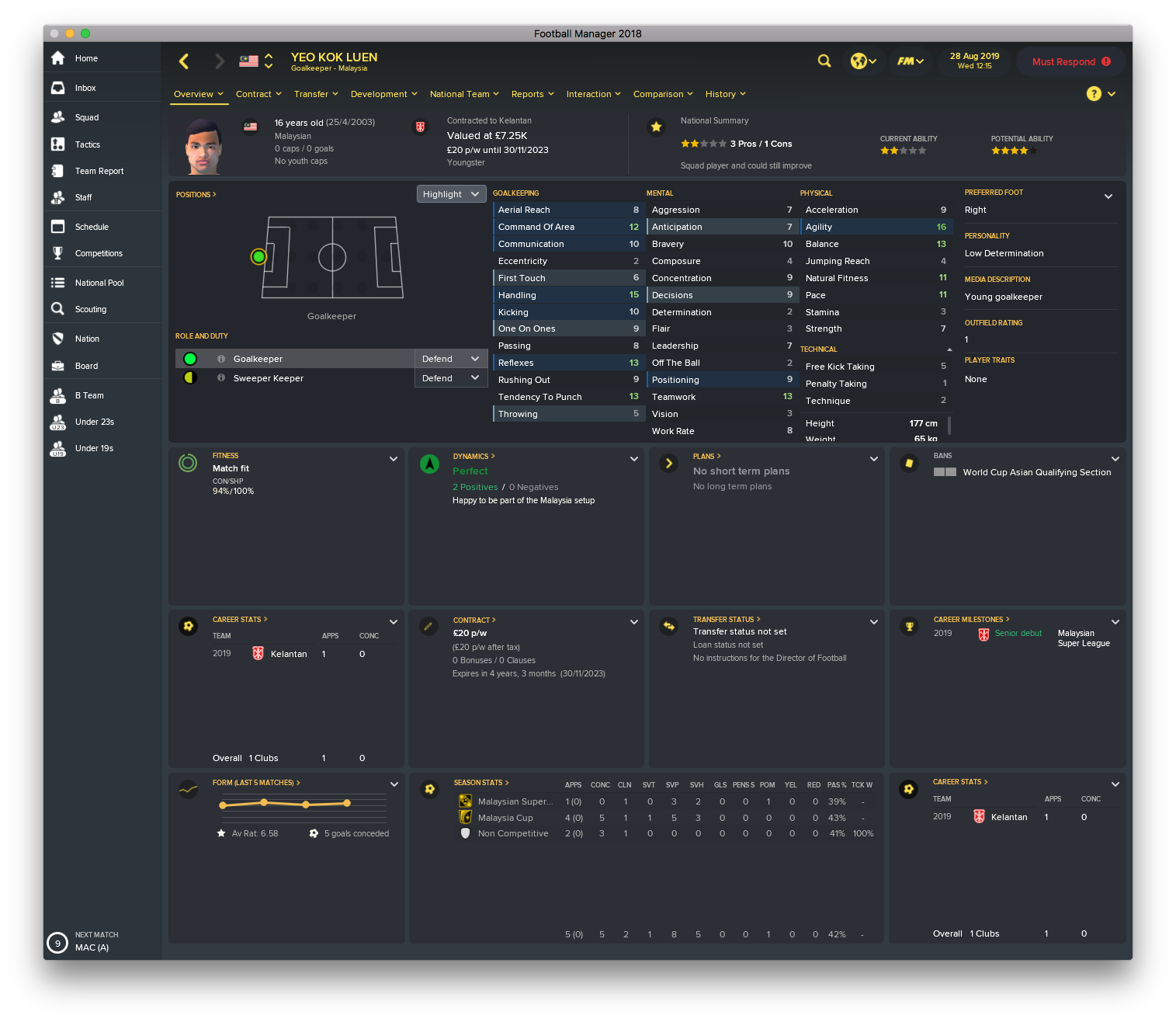
Task: Click the 28 Aug 2019 date button
Action: (975, 61)
